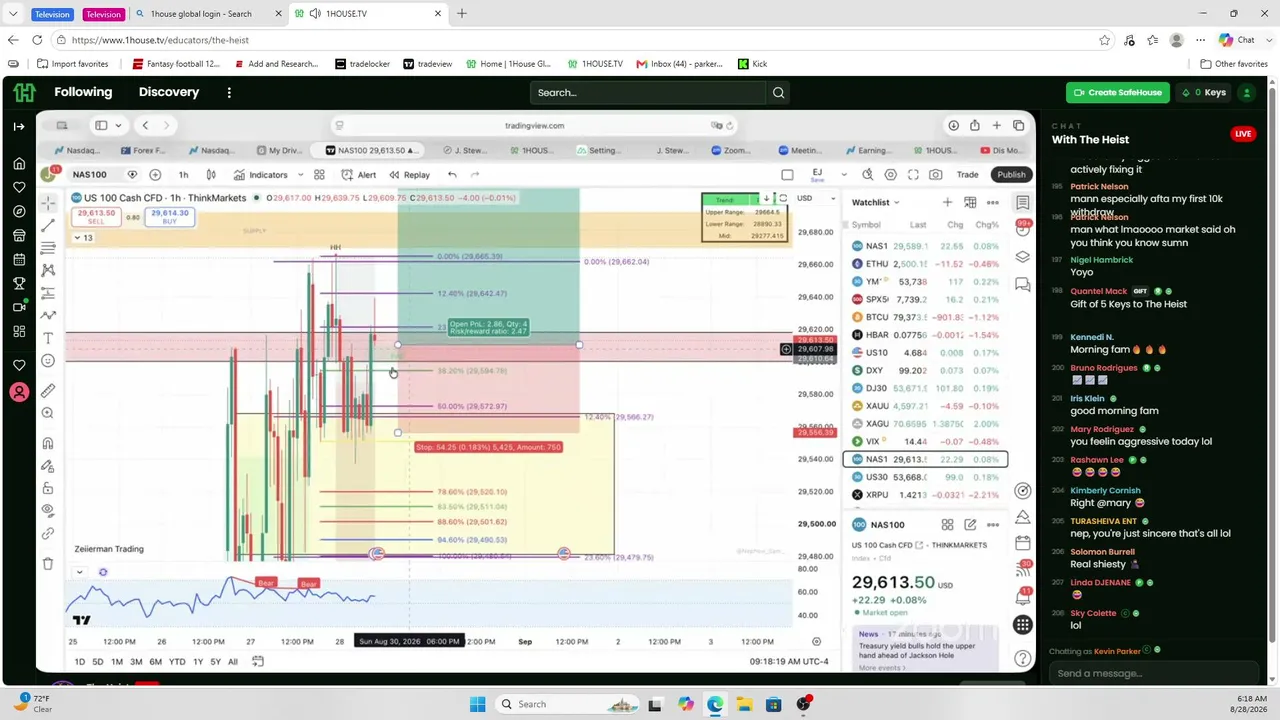This screenshot has width=1280, height=720.
Task: Lock all drawing tools
Action: pyautogui.click(x=48, y=488)
